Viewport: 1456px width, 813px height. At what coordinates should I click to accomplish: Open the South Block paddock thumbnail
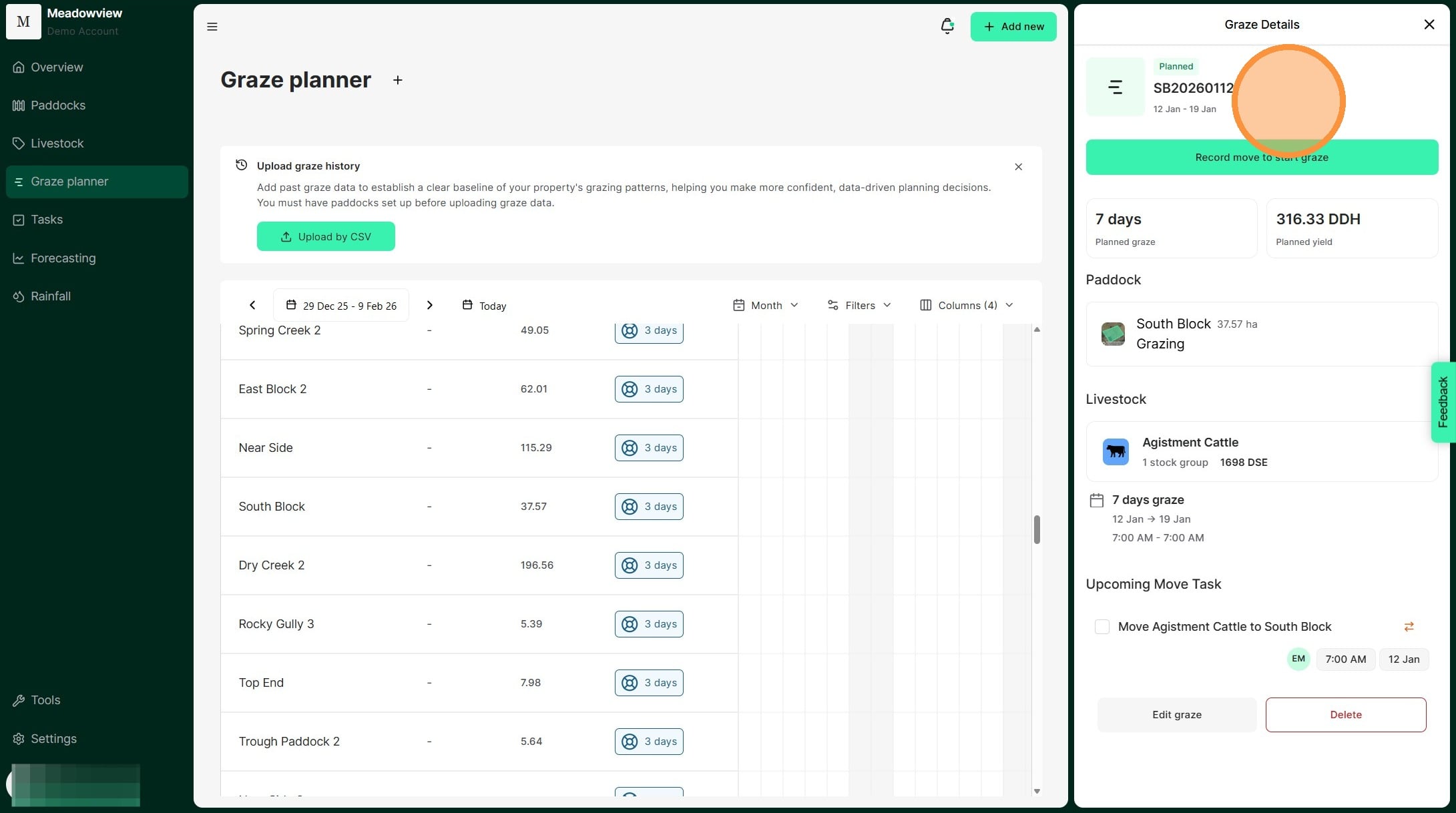click(x=1112, y=334)
